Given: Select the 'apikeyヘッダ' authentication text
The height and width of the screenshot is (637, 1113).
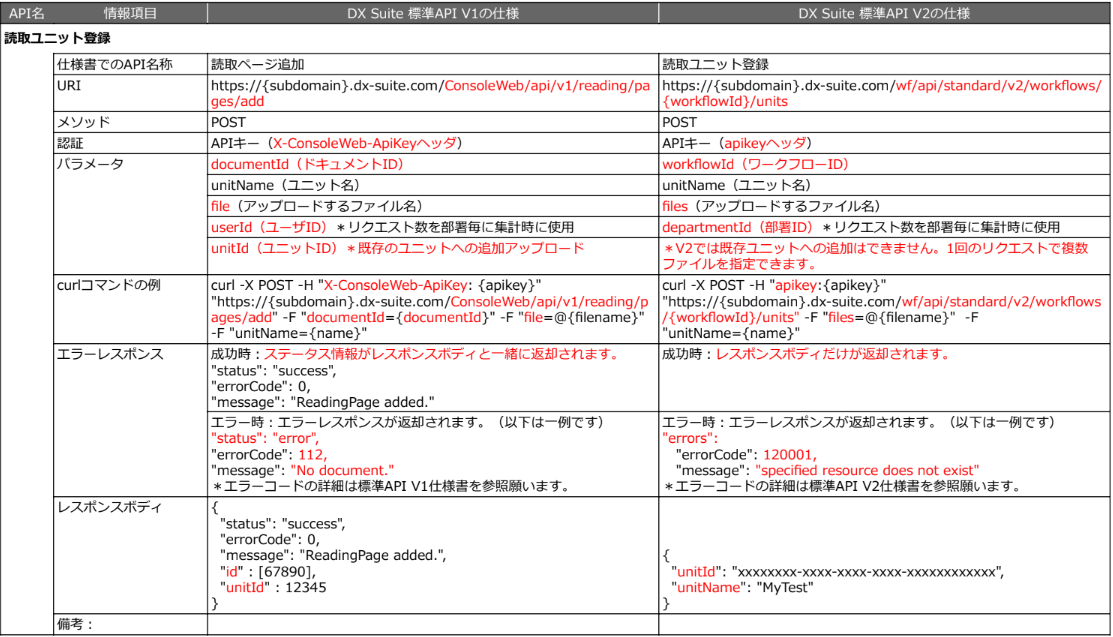Looking at the screenshot, I should tap(765, 143).
